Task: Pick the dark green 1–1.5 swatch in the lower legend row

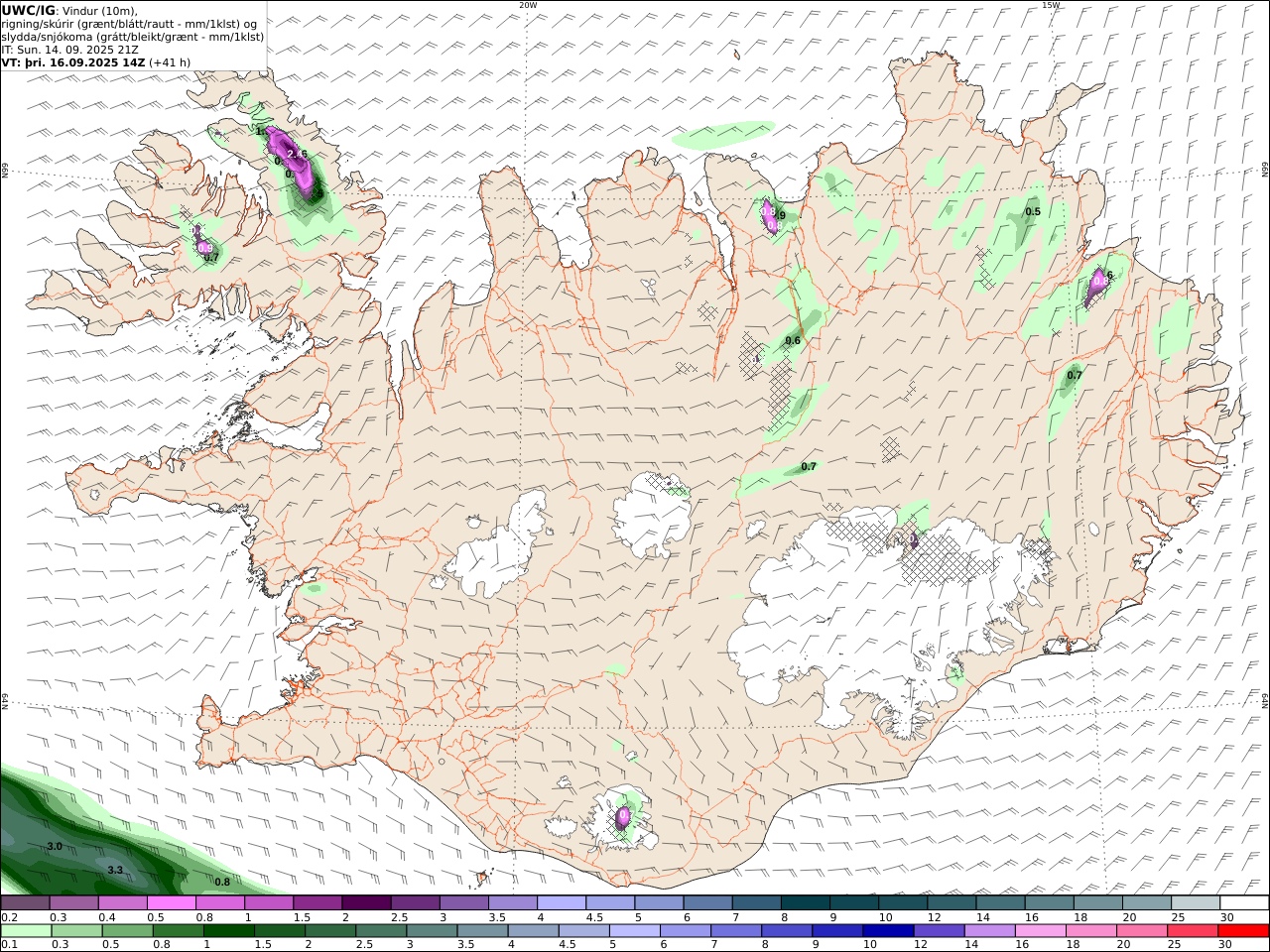Action: 229,931
